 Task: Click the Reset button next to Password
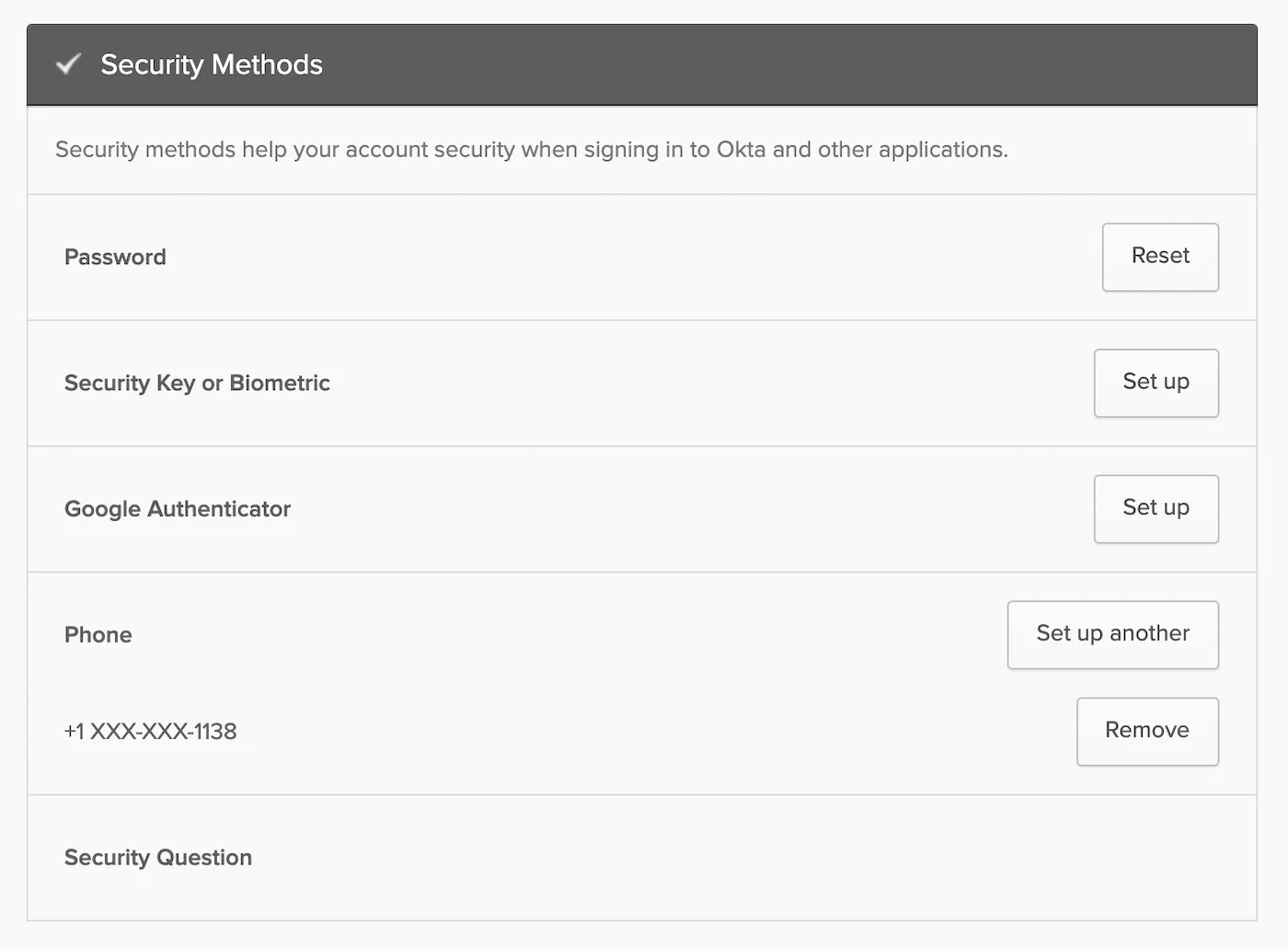(x=1159, y=257)
